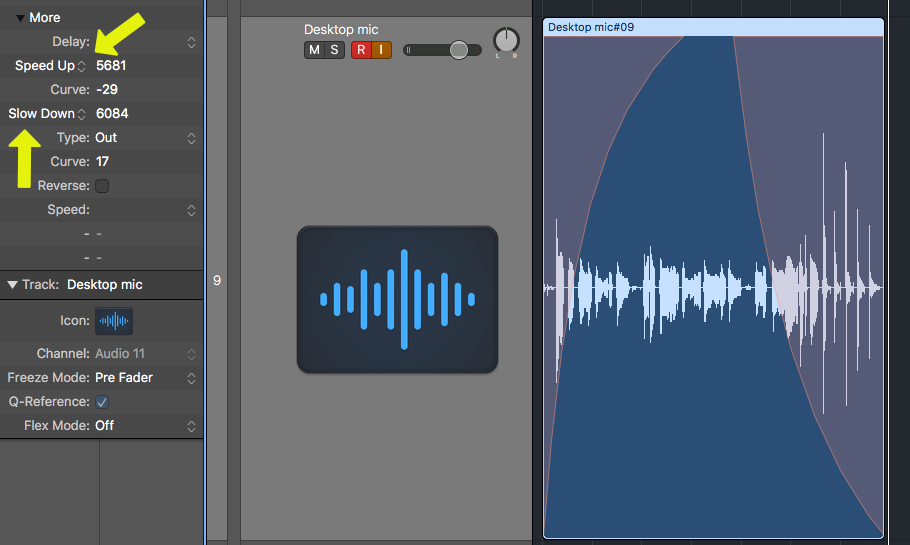Enable the Reverse checkbox
The width and height of the screenshot is (910, 545).
tap(102, 186)
